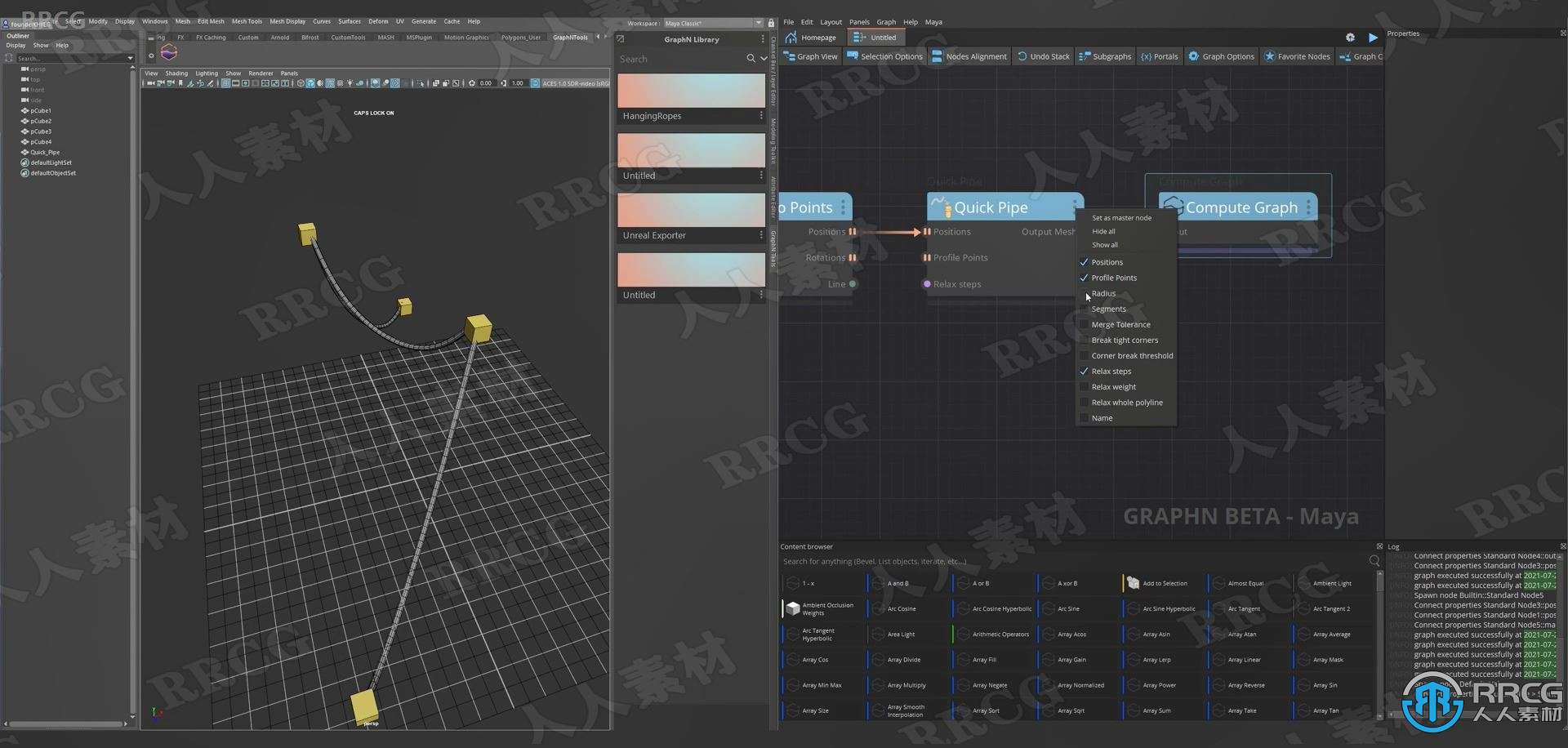This screenshot has height=748, width=1568.
Task: Expand the GraphN Library search dropdown chevron
Action: pyautogui.click(x=764, y=59)
